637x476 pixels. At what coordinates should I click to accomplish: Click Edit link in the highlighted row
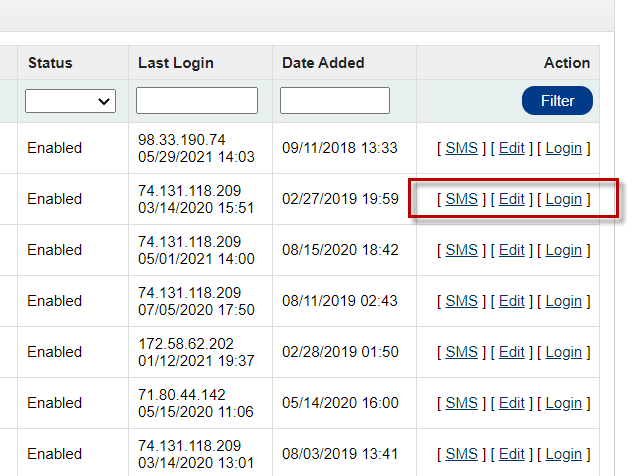click(511, 199)
